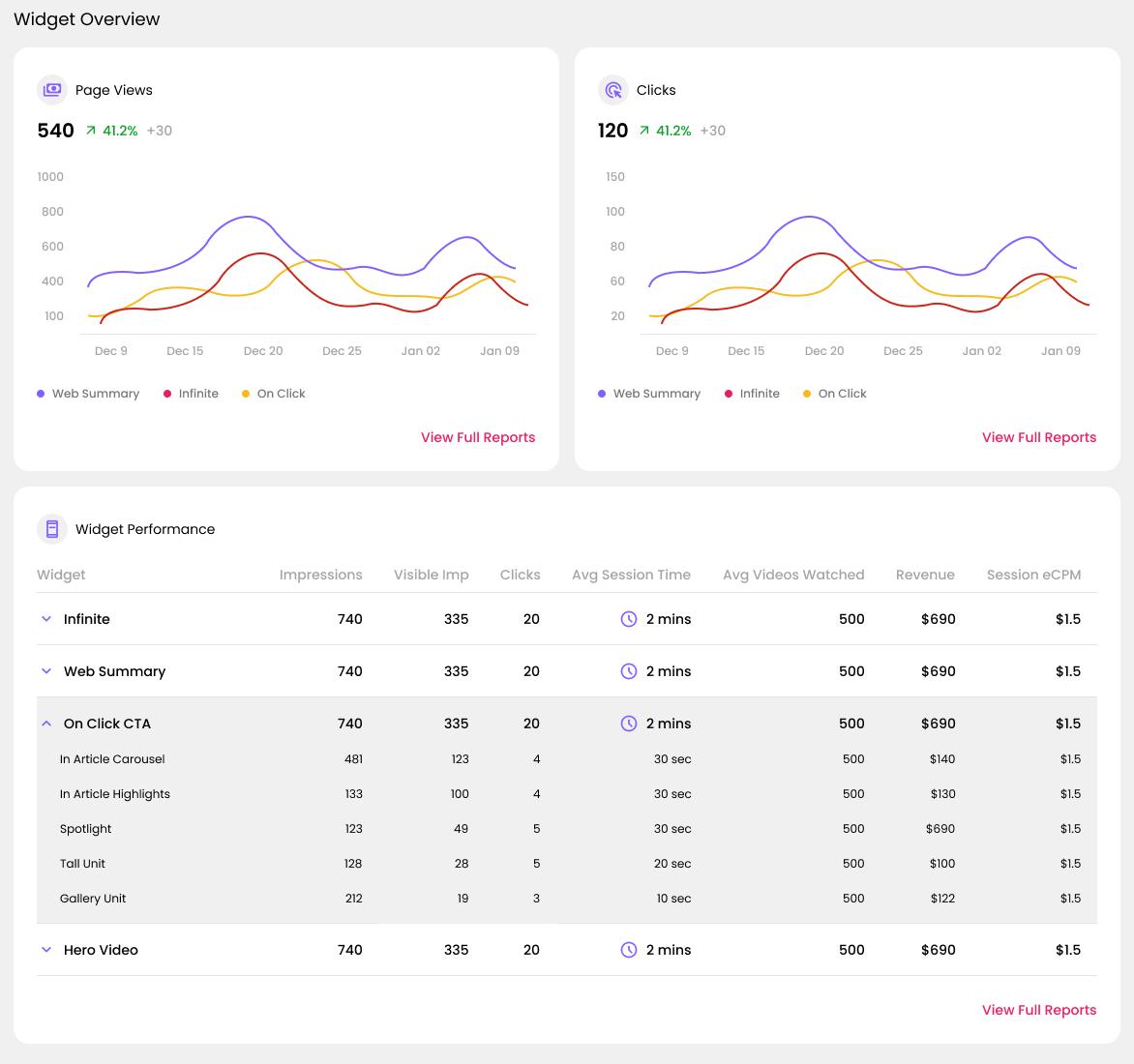Click the $140 revenue value
Viewport: 1134px width, 1064px height.
click(942, 759)
